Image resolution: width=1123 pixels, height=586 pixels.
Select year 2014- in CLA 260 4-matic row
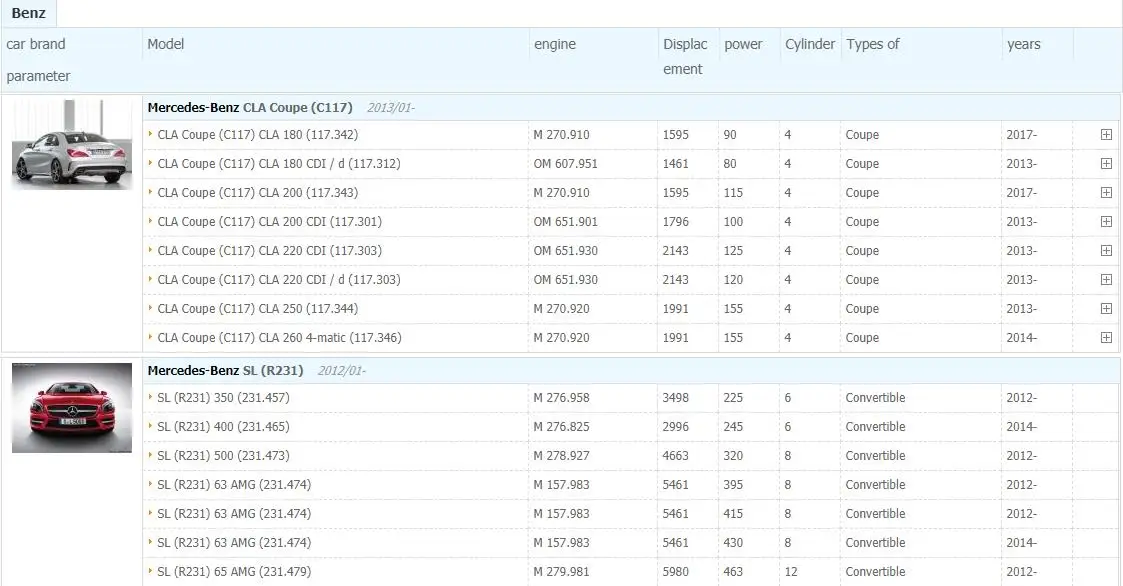[1021, 337]
